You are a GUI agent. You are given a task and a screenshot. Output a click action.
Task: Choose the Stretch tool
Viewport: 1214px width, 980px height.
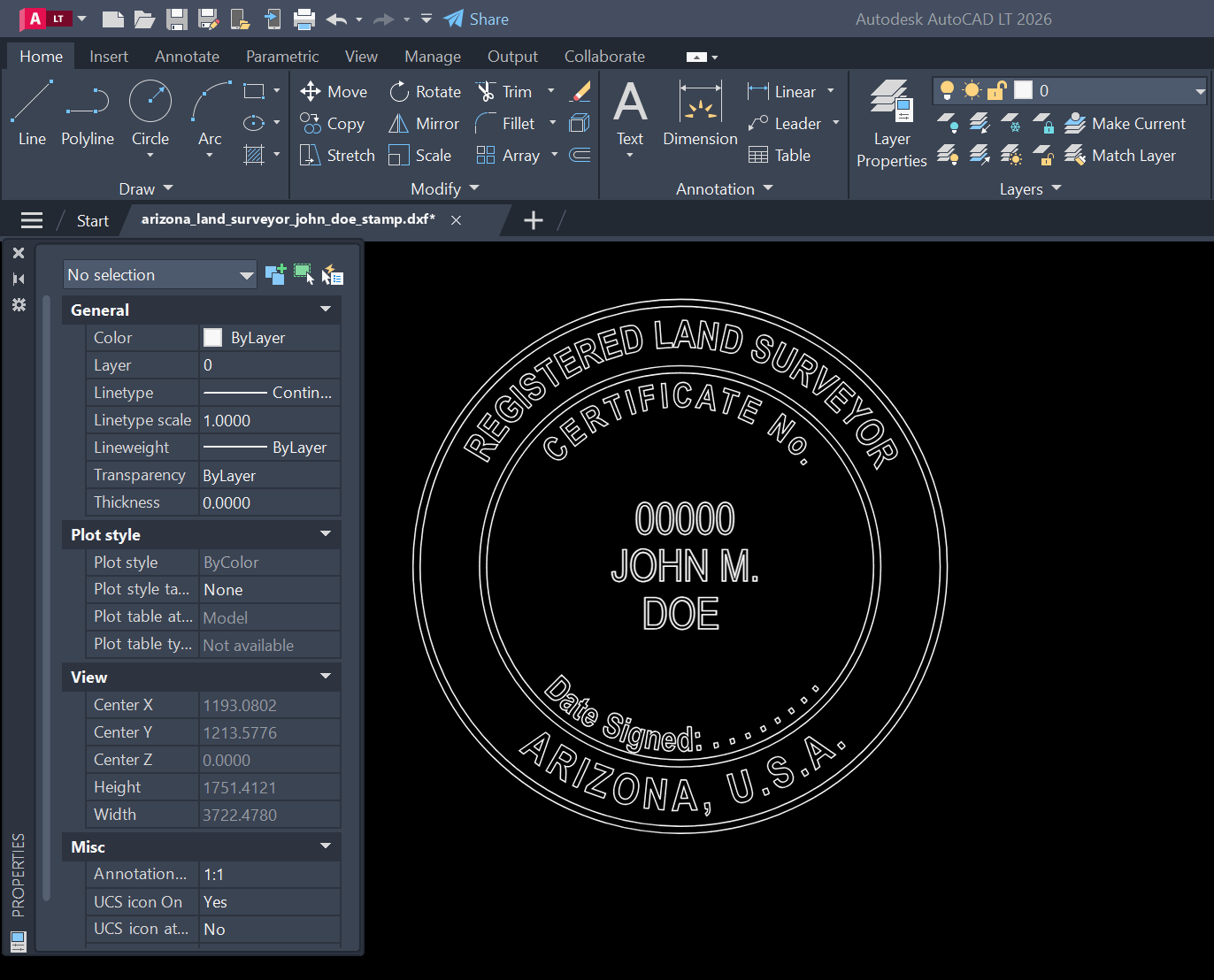coord(337,156)
